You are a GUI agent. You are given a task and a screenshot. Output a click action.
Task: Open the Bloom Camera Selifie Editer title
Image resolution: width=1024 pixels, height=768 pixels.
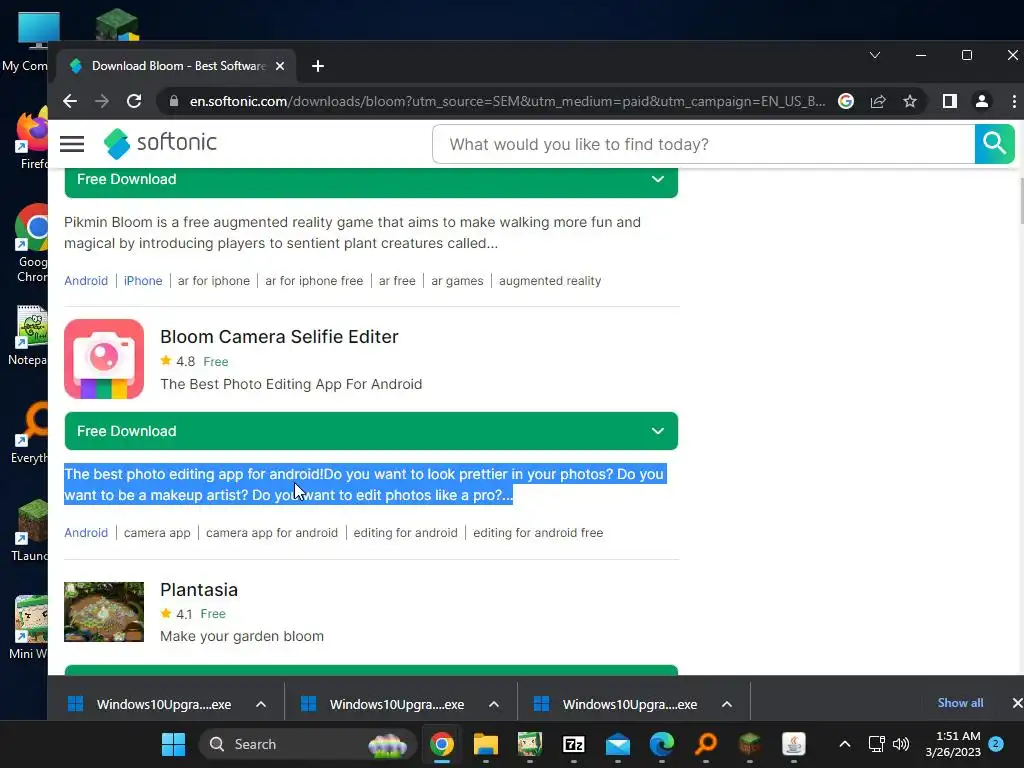[x=279, y=336]
